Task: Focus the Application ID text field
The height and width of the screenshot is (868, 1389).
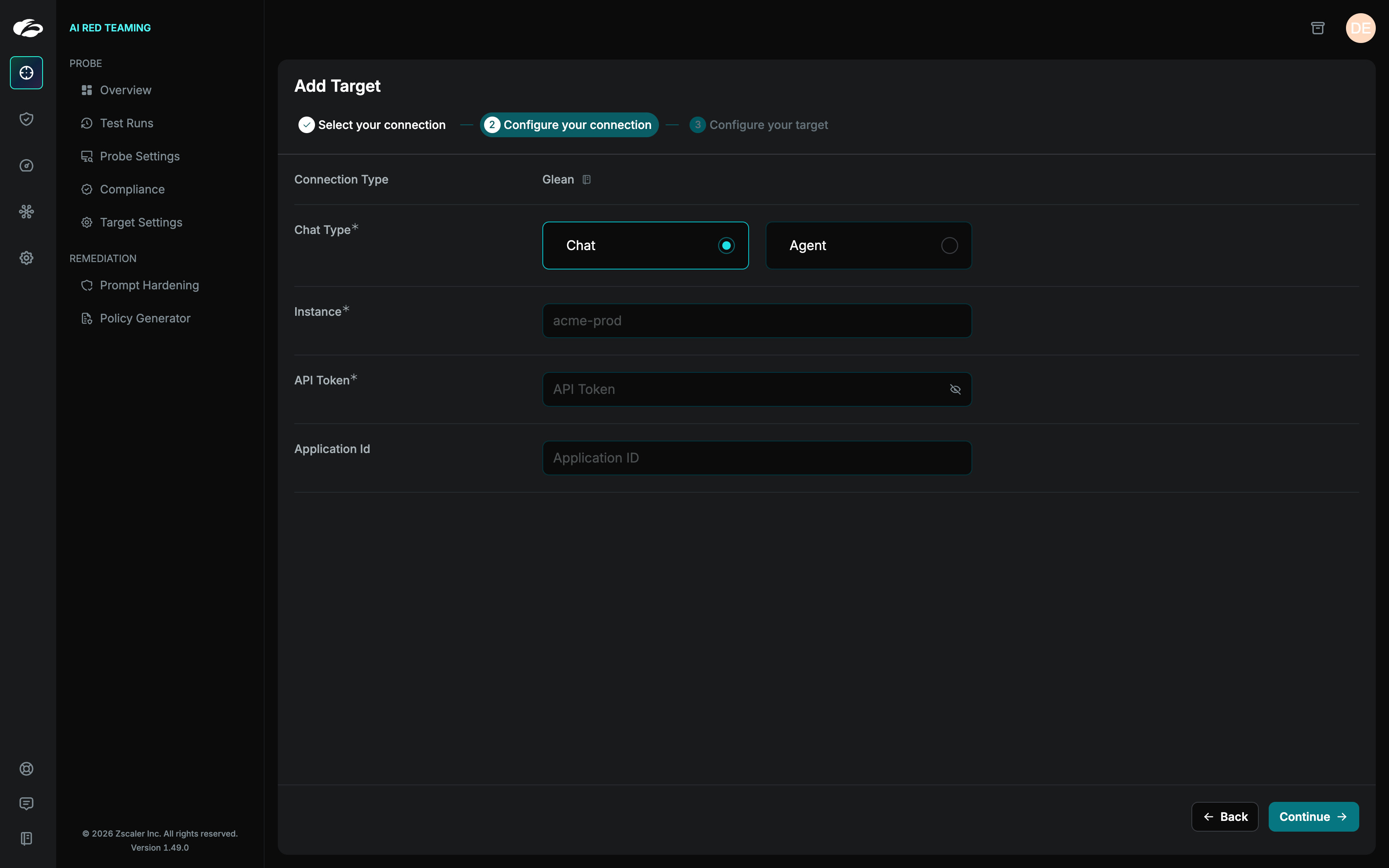Action: coord(757,458)
